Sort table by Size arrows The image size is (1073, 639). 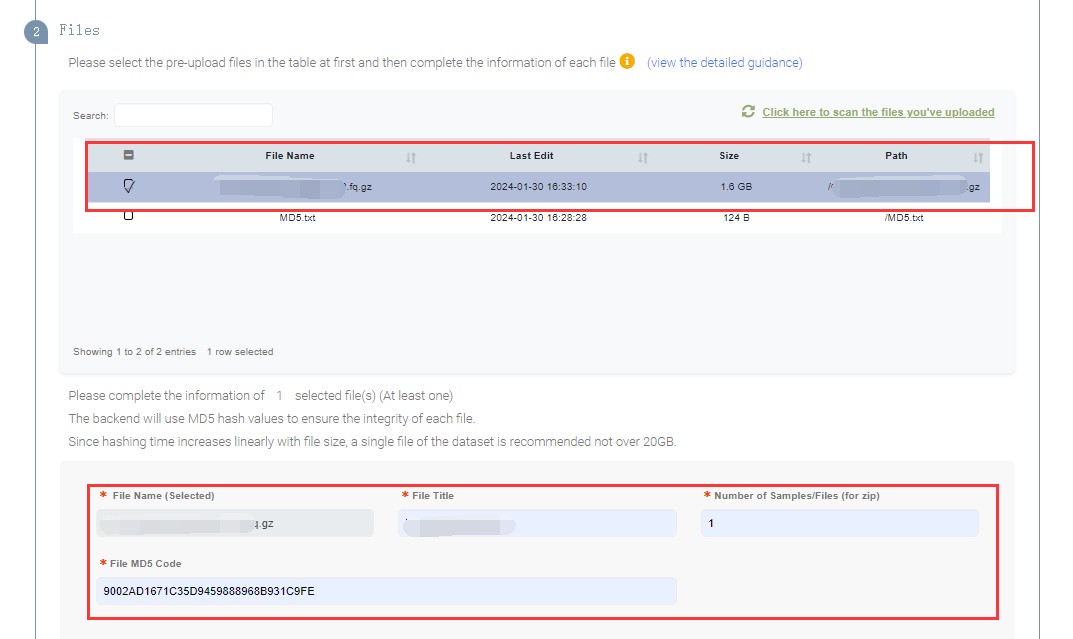tap(806, 158)
